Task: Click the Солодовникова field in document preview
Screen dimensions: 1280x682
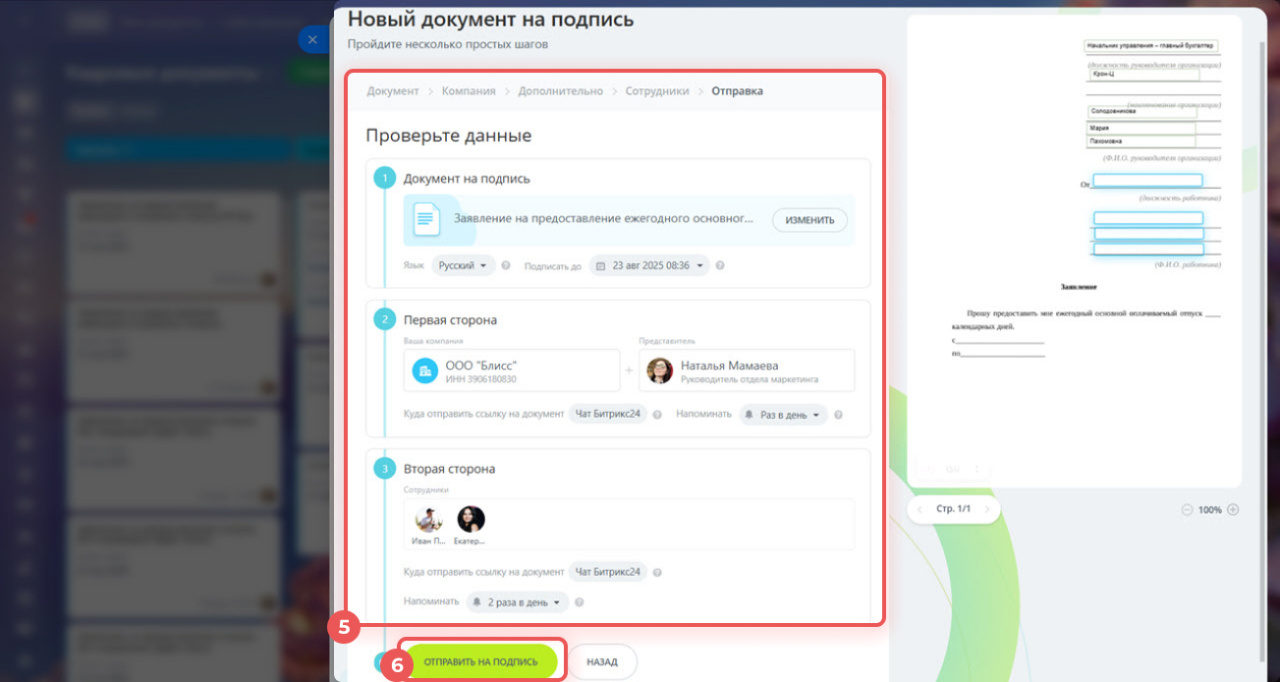Action: pos(1141,112)
